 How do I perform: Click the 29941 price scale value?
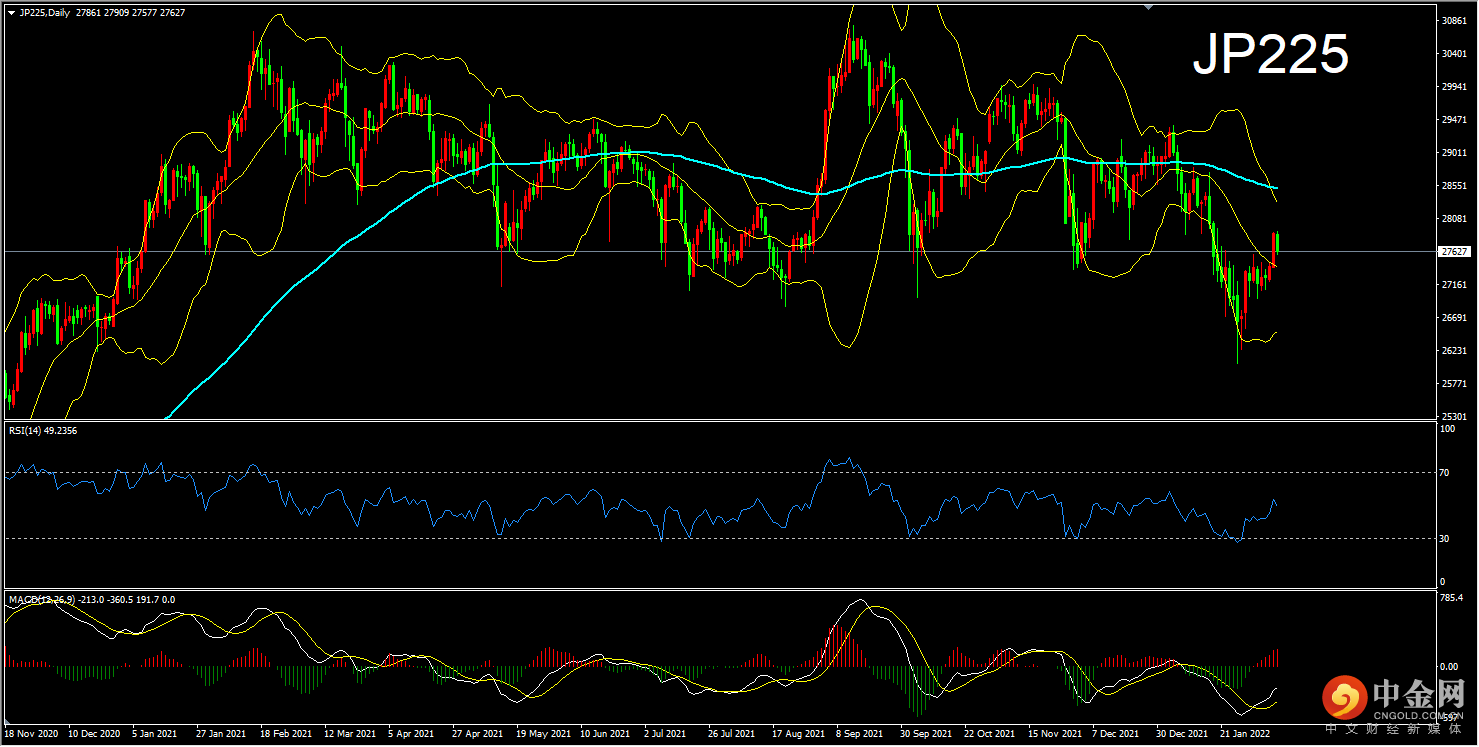[1455, 86]
